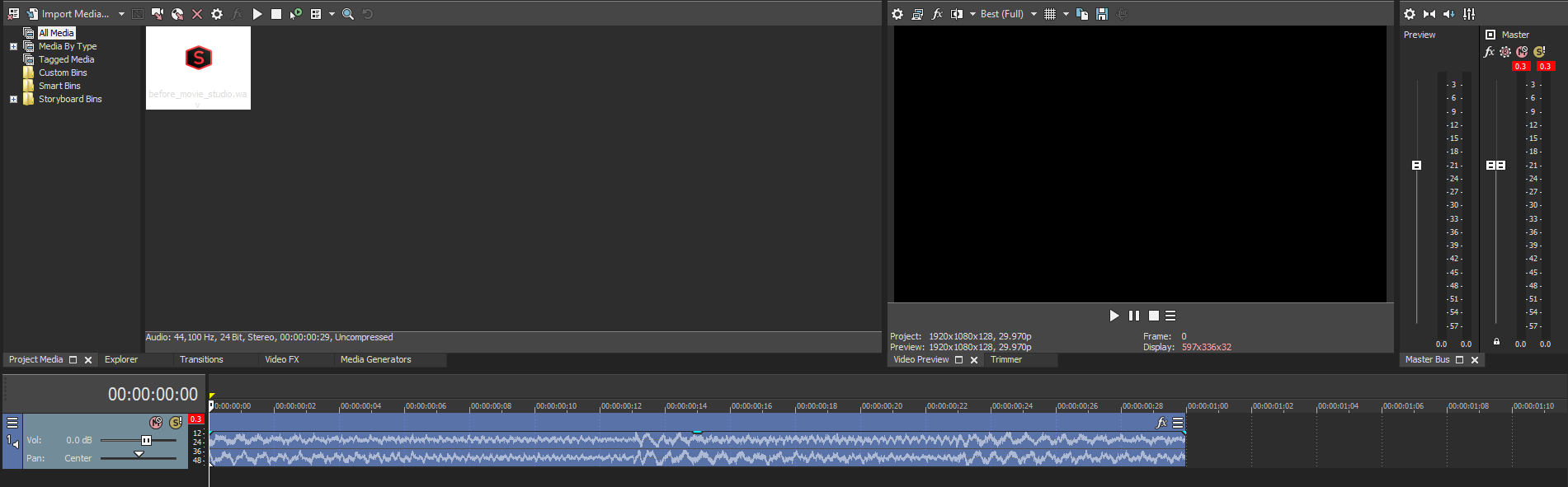Toggle the Overlays grid icon

(1050, 14)
